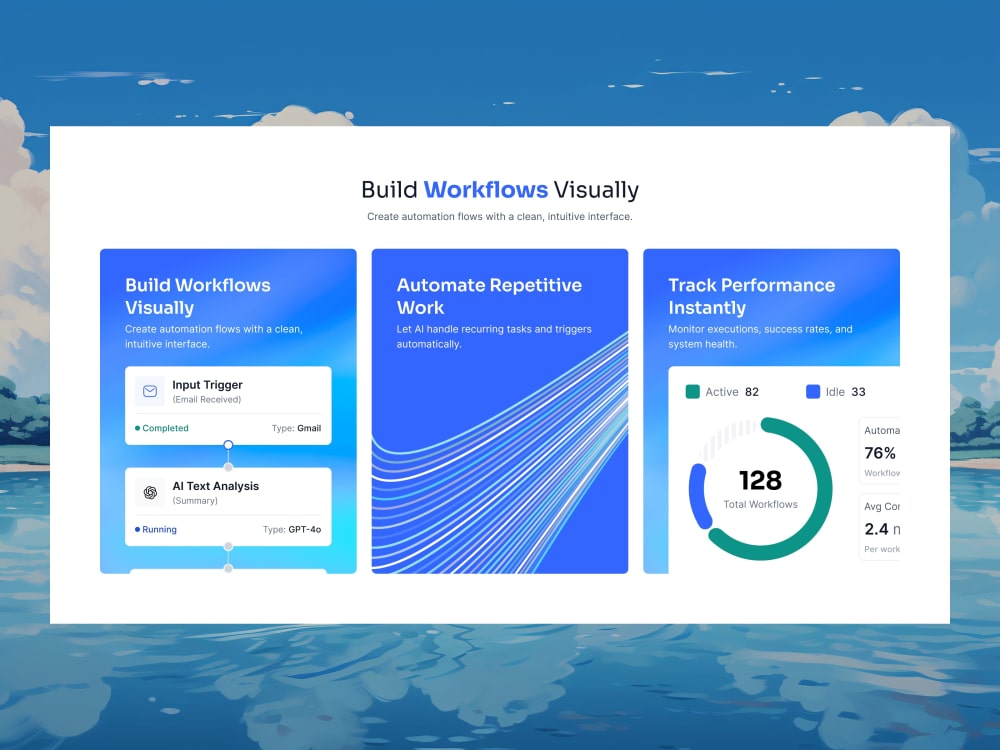Screen dimensions: 1000x750
Task: Click the blue arc of the donut chart
Action: (x=698, y=497)
